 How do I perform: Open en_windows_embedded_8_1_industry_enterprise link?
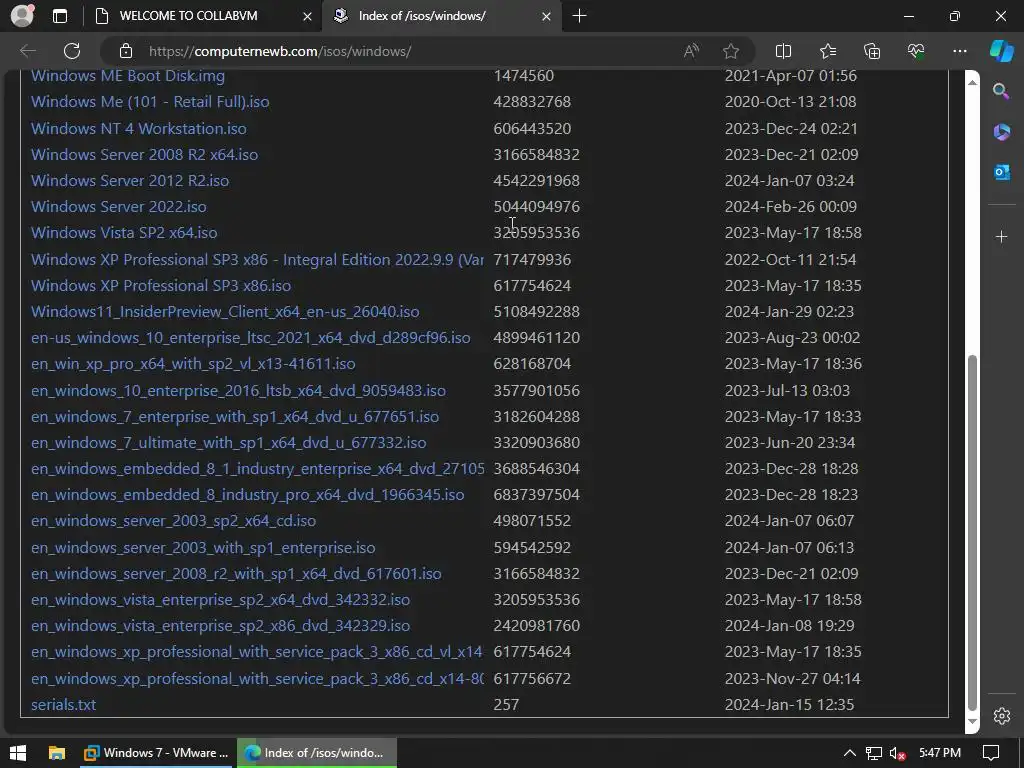pyautogui.click(x=257, y=470)
